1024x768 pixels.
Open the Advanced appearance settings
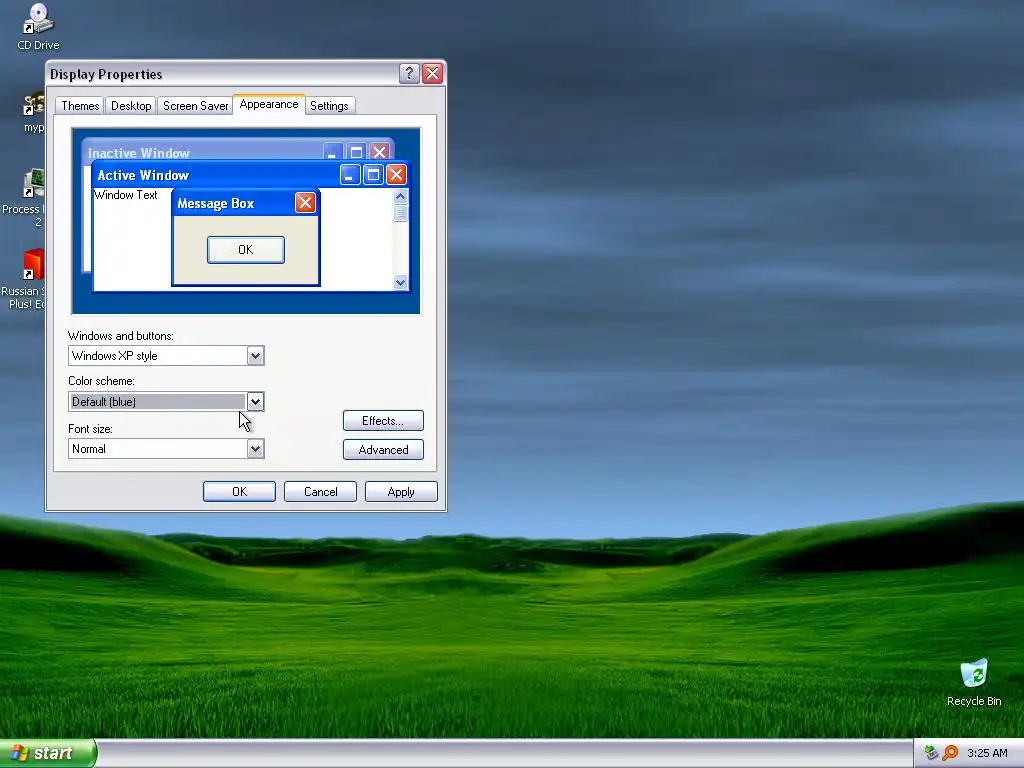[383, 449]
